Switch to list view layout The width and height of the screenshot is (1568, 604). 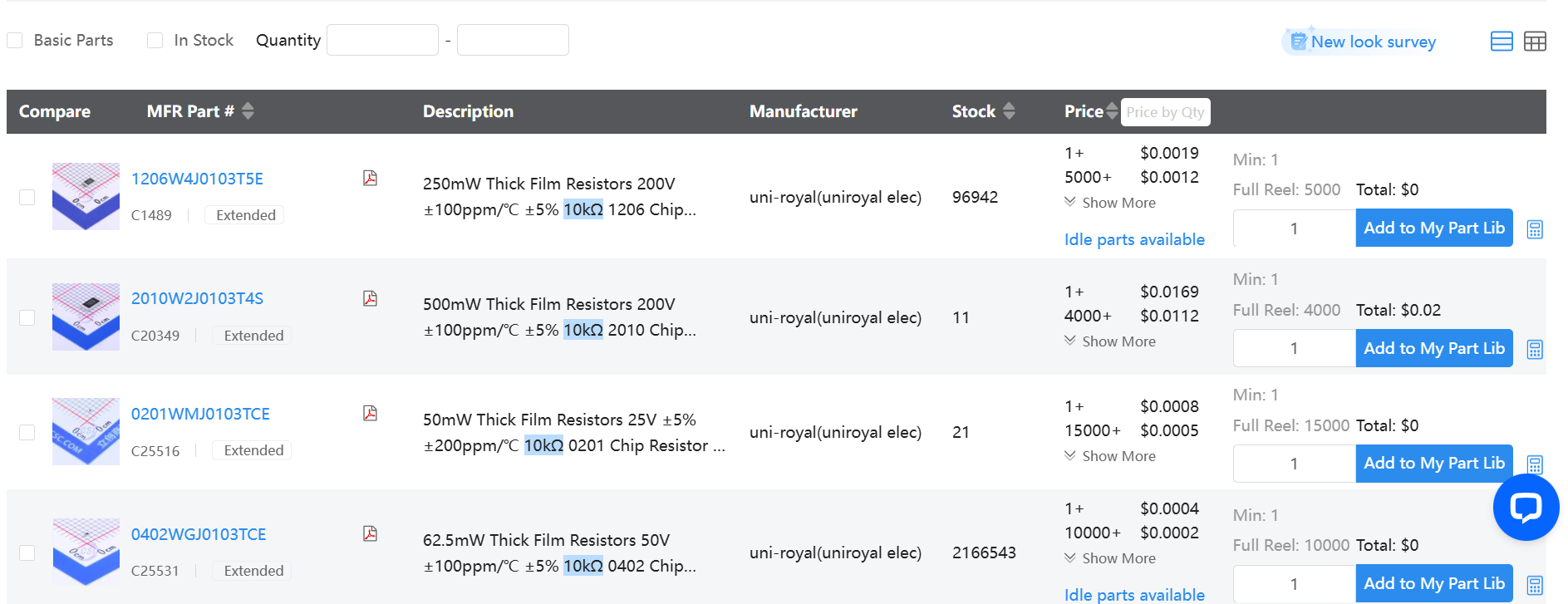1501,42
